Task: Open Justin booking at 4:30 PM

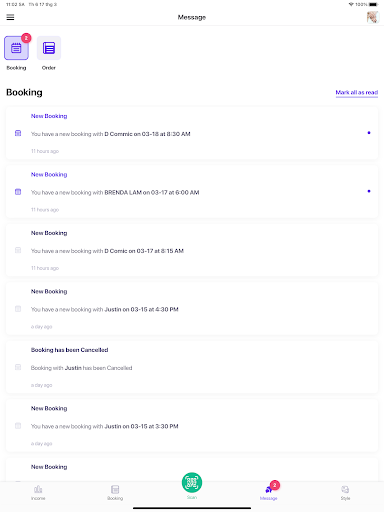Action: (x=192, y=309)
